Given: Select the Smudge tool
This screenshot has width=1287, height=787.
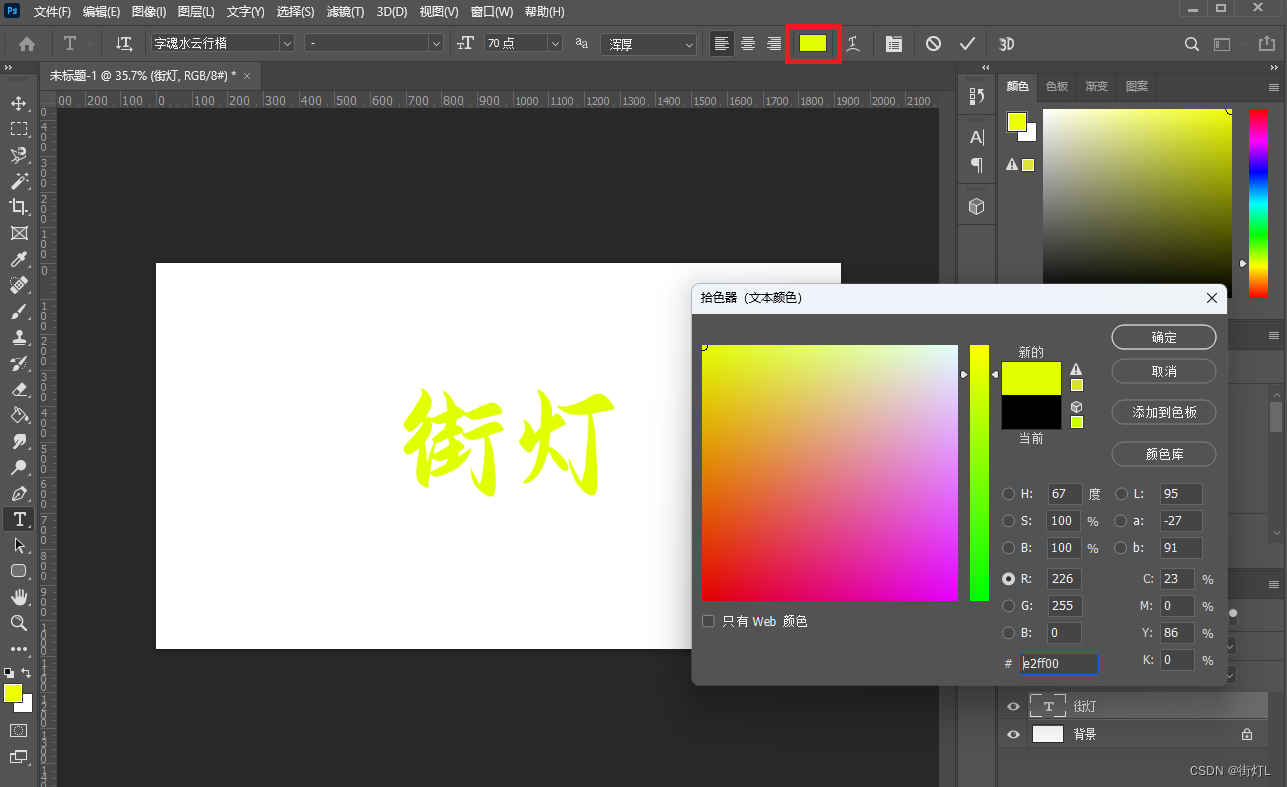Looking at the screenshot, I should [x=19, y=441].
